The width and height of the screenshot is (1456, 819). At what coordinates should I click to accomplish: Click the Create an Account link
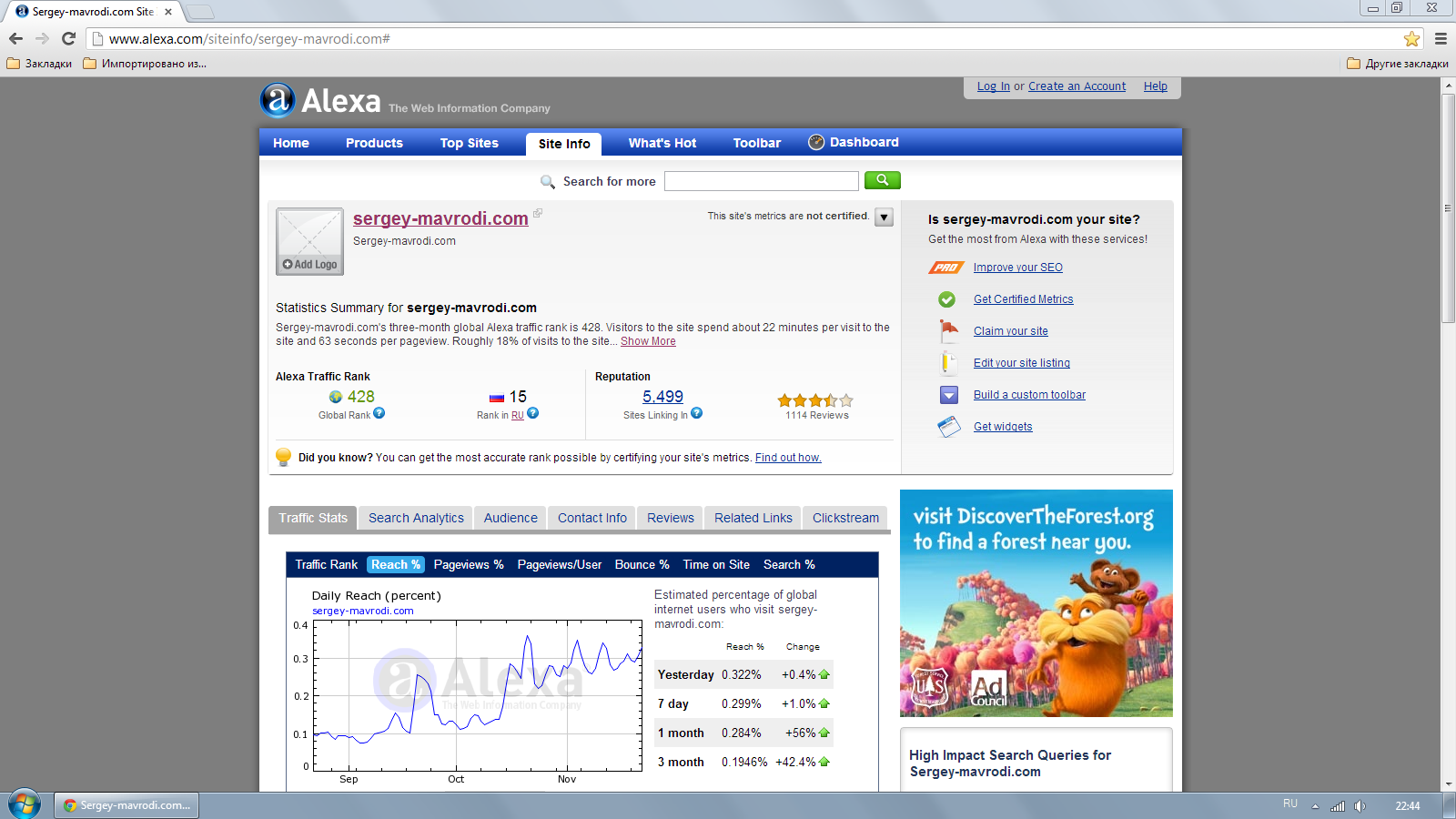pyautogui.click(x=1077, y=86)
